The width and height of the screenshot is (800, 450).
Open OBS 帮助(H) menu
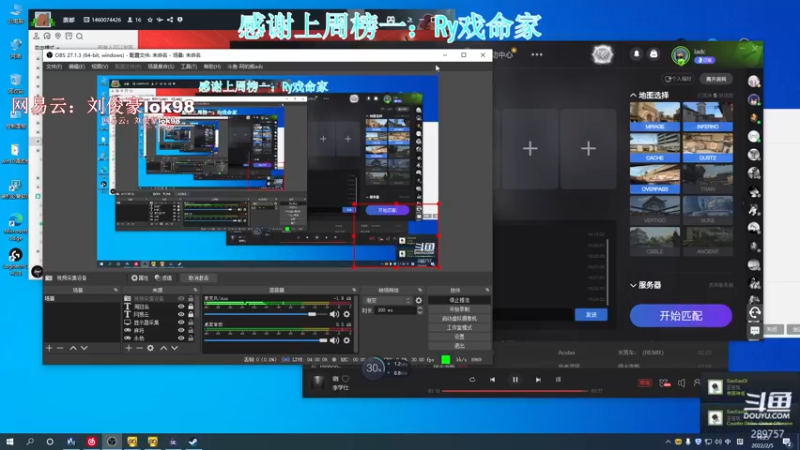tap(212, 67)
